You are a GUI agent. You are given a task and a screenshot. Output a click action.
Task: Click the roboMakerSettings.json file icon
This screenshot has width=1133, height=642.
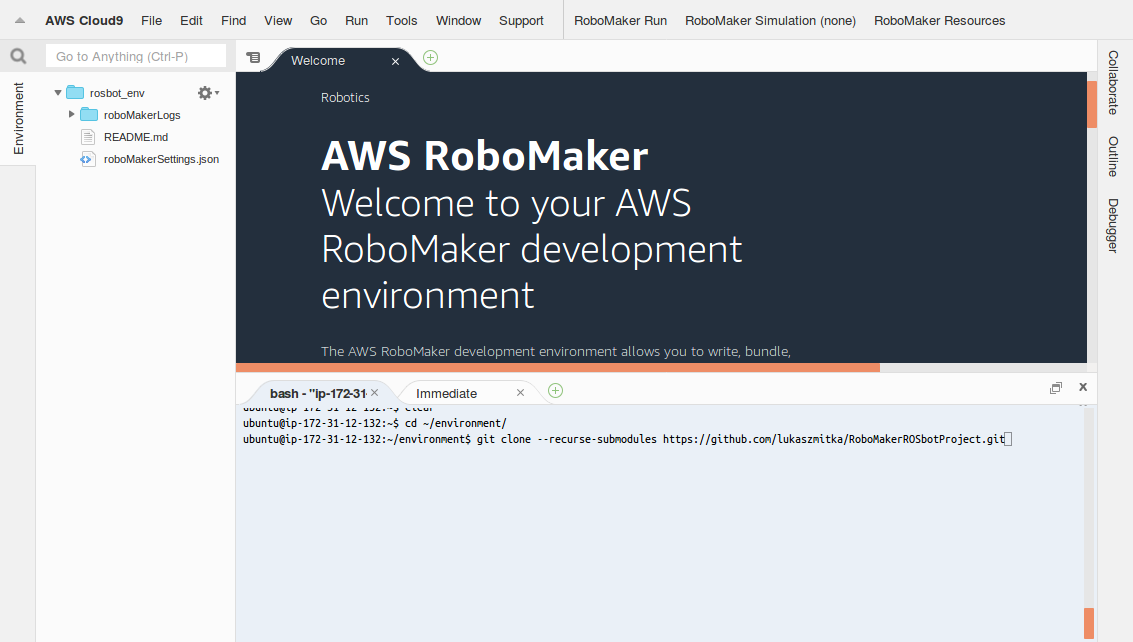pyautogui.click(x=87, y=159)
